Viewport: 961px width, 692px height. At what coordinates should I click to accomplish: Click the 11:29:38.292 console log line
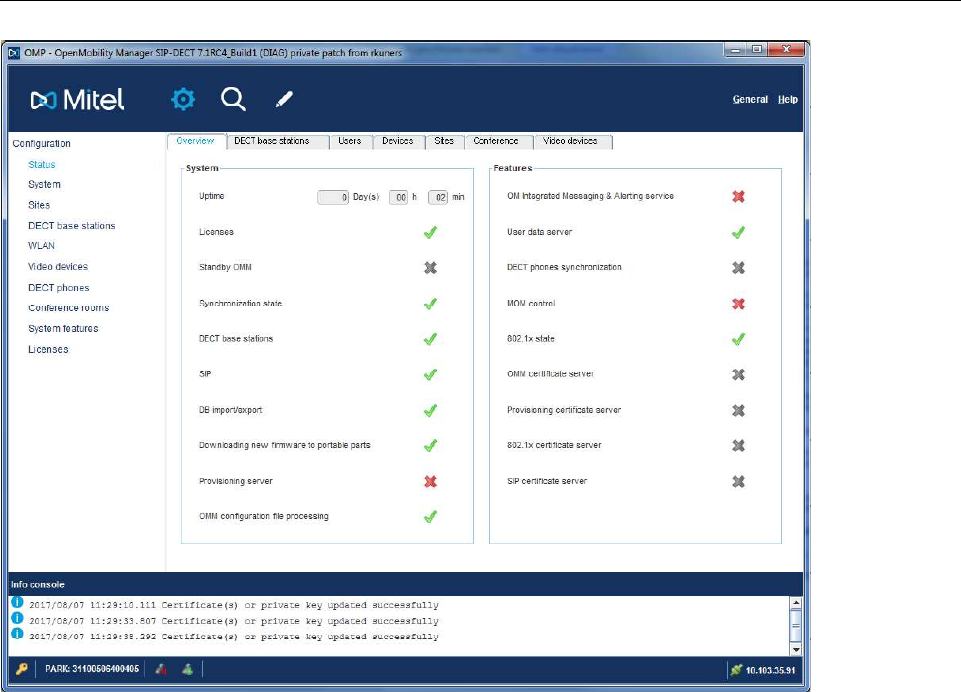(x=234, y=636)
